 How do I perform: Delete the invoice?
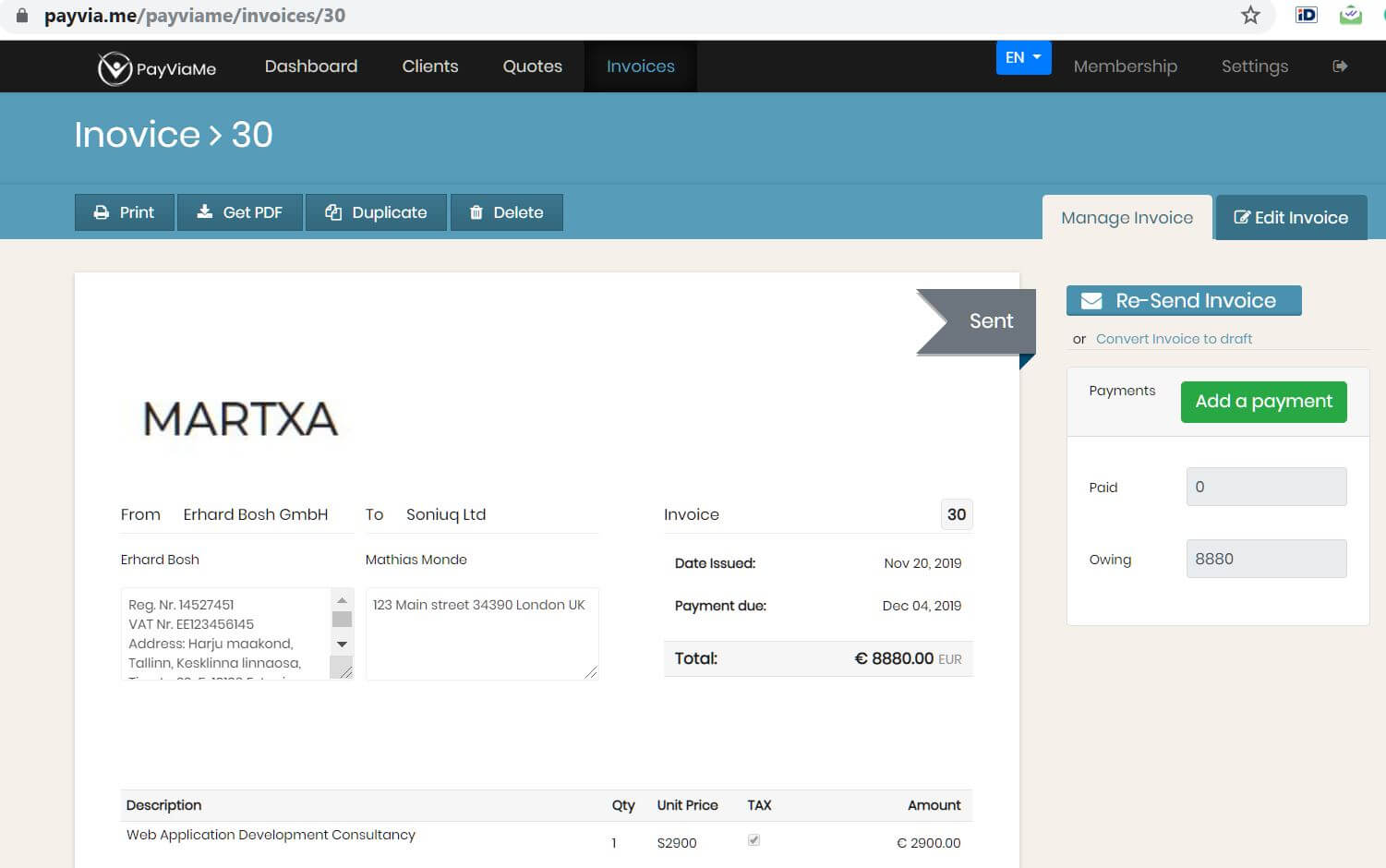(x=506, y=212)
